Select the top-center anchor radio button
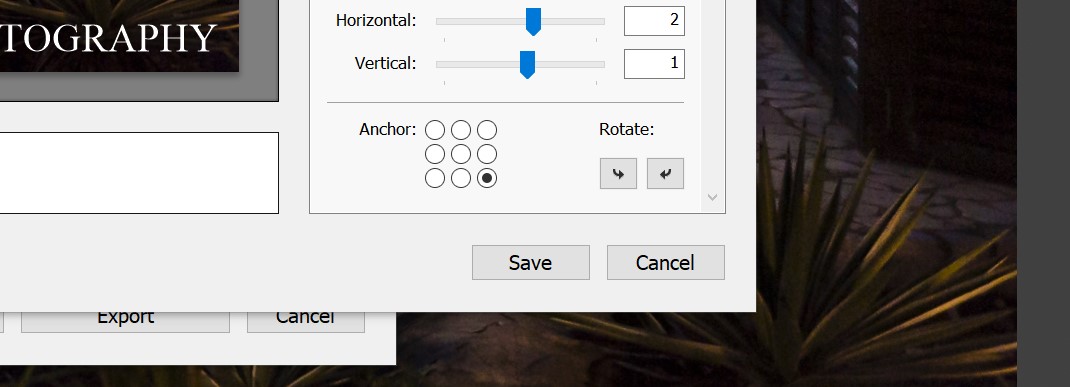This screenshot has height=387, width=1070. pos(461,130)
